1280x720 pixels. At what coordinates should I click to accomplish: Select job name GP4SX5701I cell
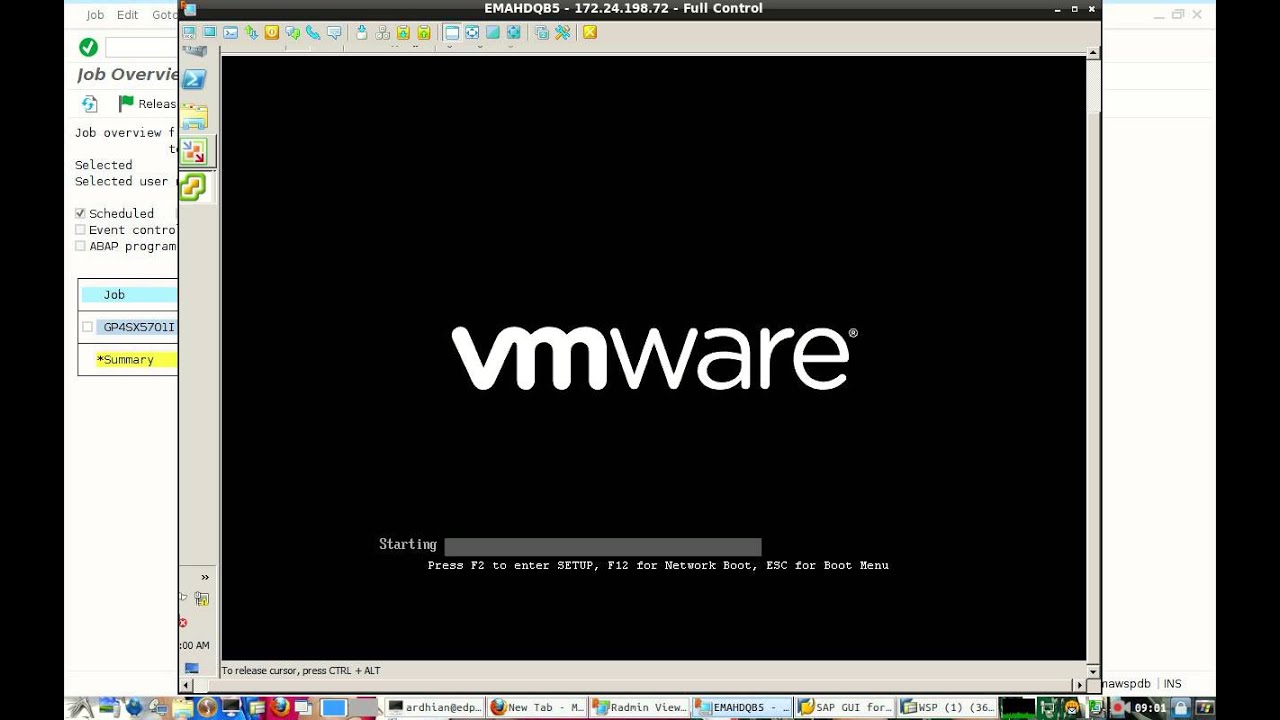pos(138,327)
